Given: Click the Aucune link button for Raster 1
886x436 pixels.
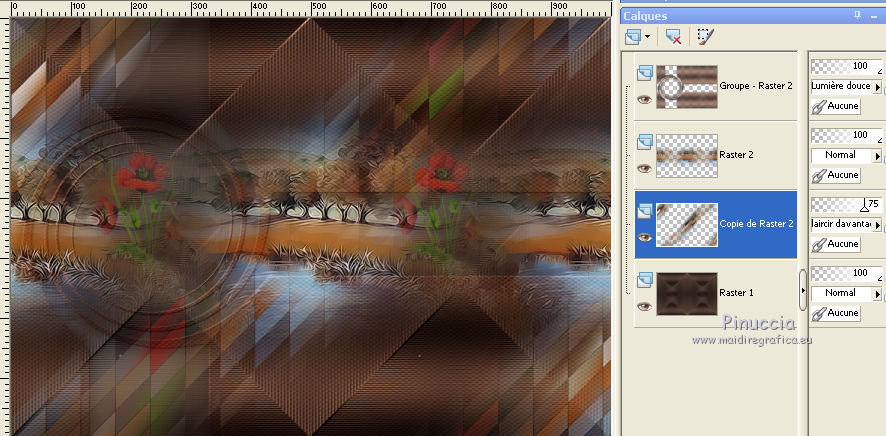Looking at the screenshot, I should 836,313.
